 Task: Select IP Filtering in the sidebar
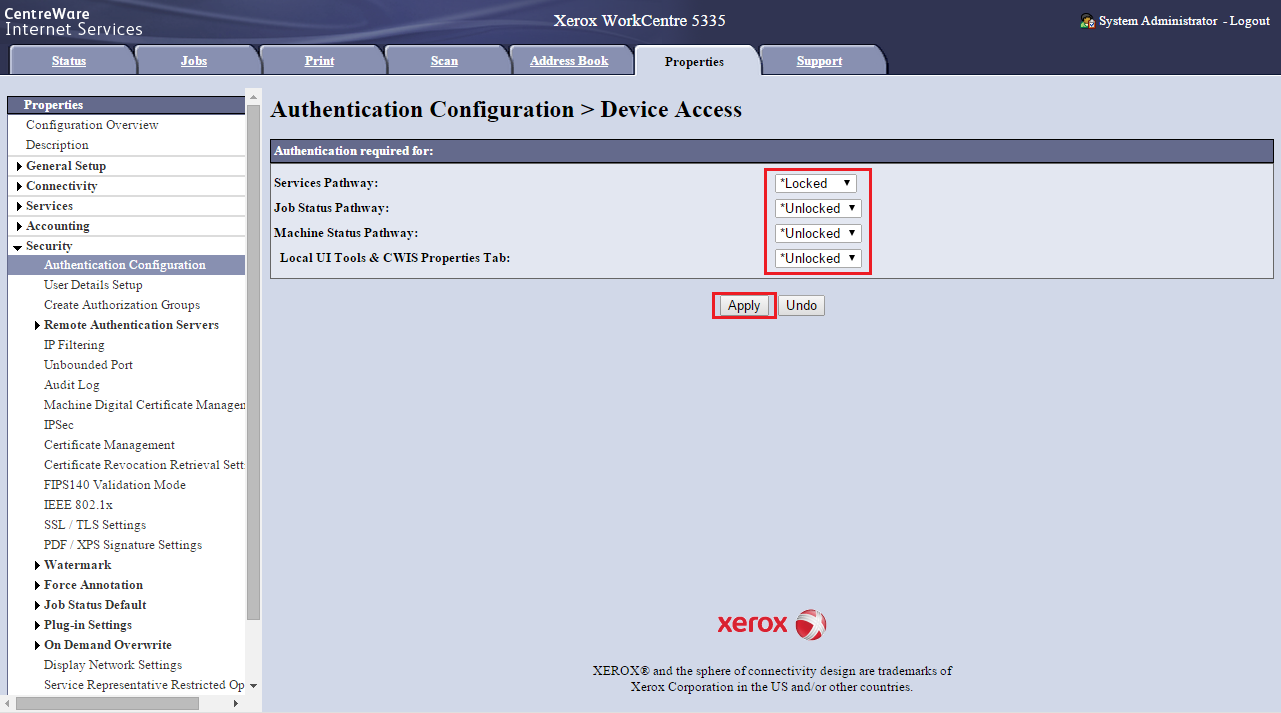point(74,345)
